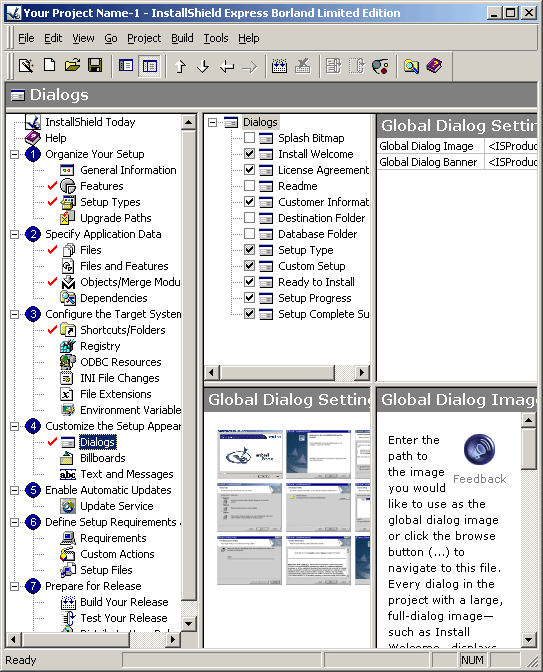Select Update Service node
543x672 pixels.
click(x=117, y=506)
